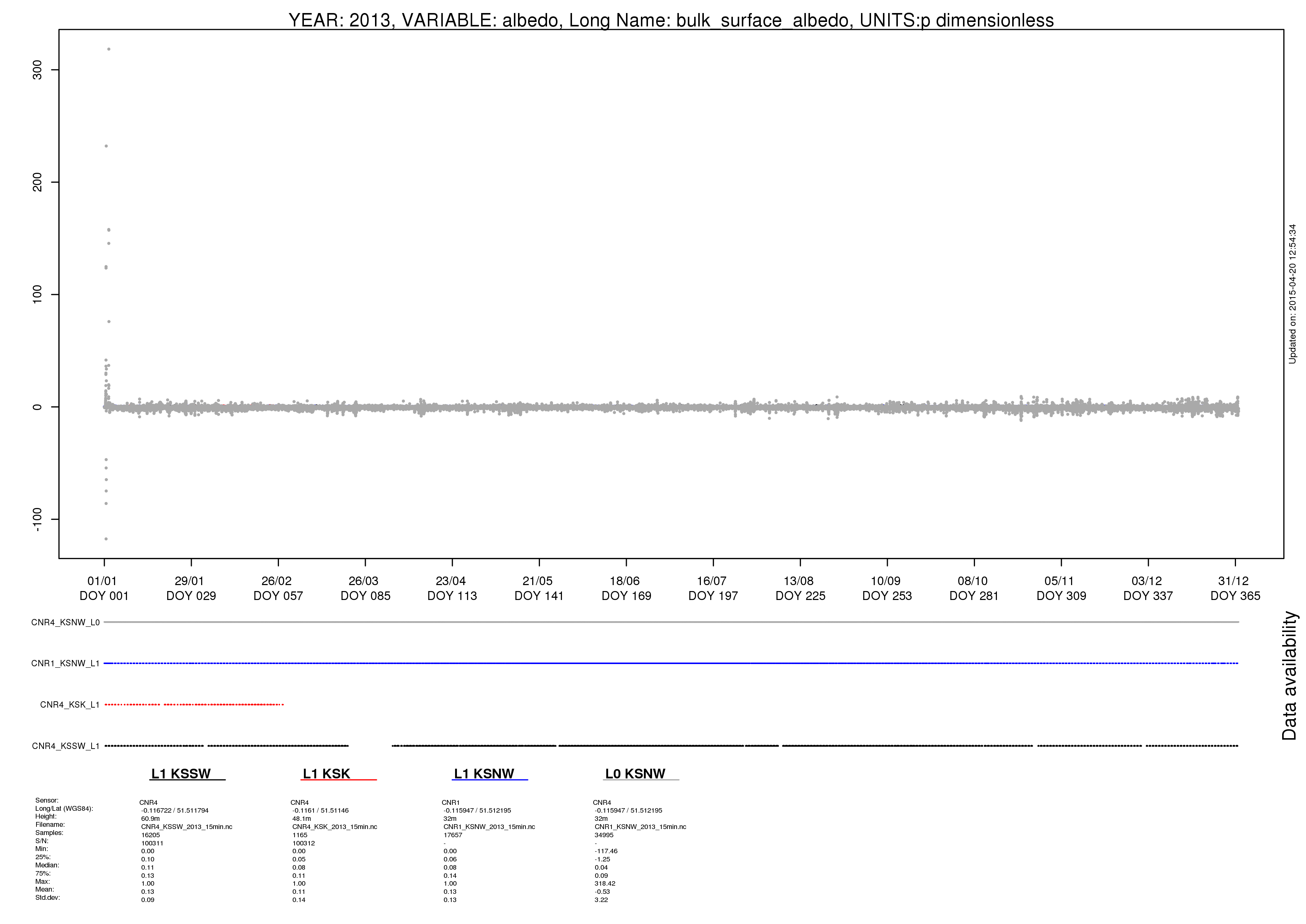
Task: Click the x-axis label 13/08 DOY 225
Action: (x=800, y=588)
